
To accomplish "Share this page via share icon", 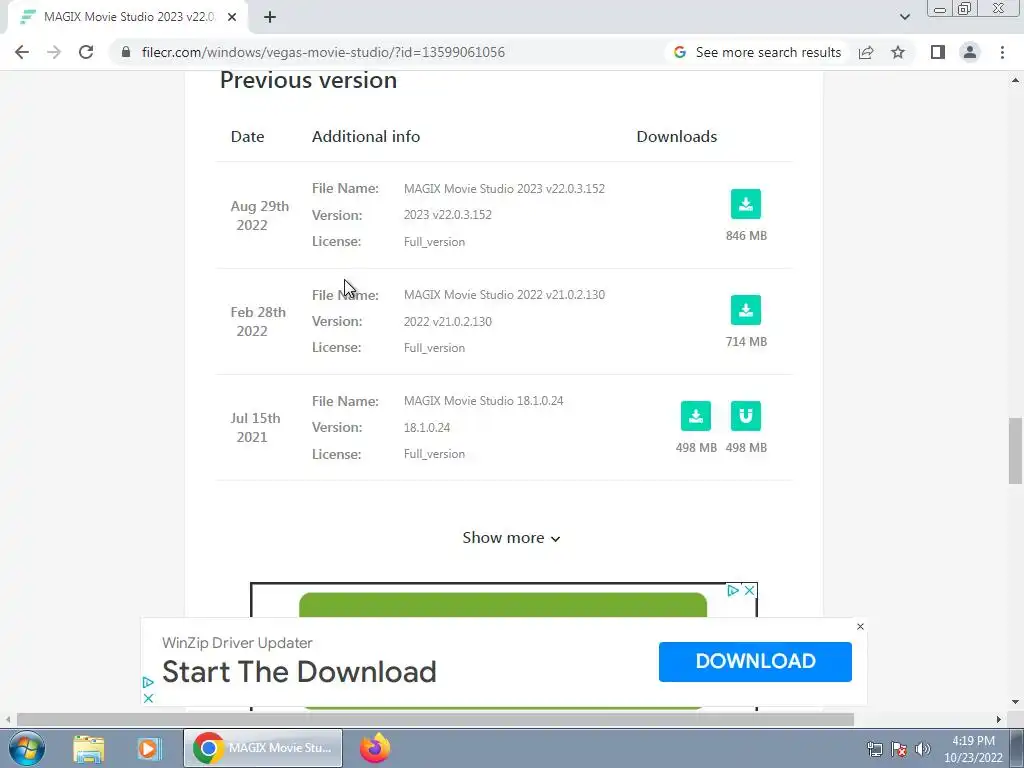I will [x=866, y=52].
